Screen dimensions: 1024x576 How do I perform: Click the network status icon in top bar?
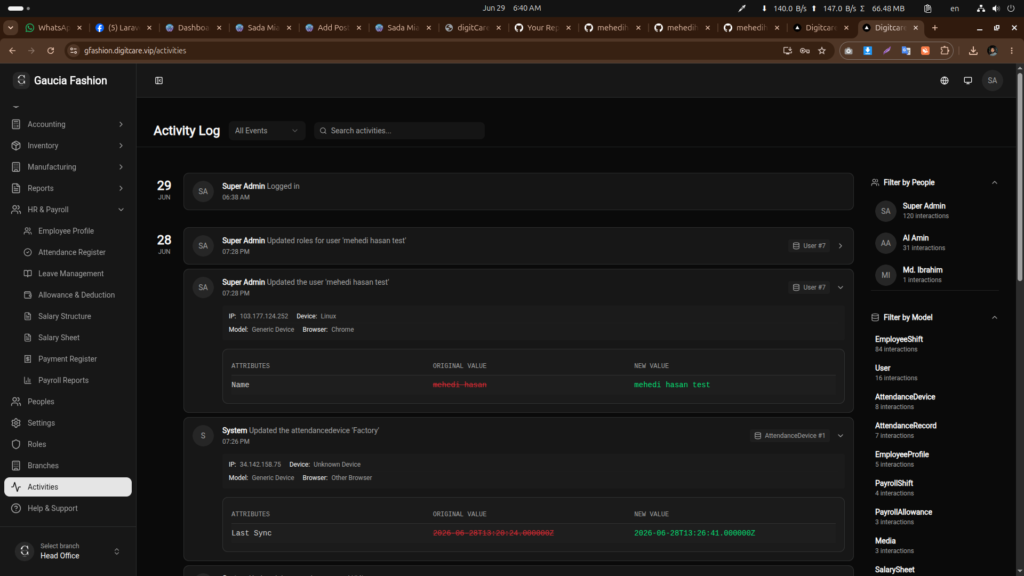[x=980, y=8]
